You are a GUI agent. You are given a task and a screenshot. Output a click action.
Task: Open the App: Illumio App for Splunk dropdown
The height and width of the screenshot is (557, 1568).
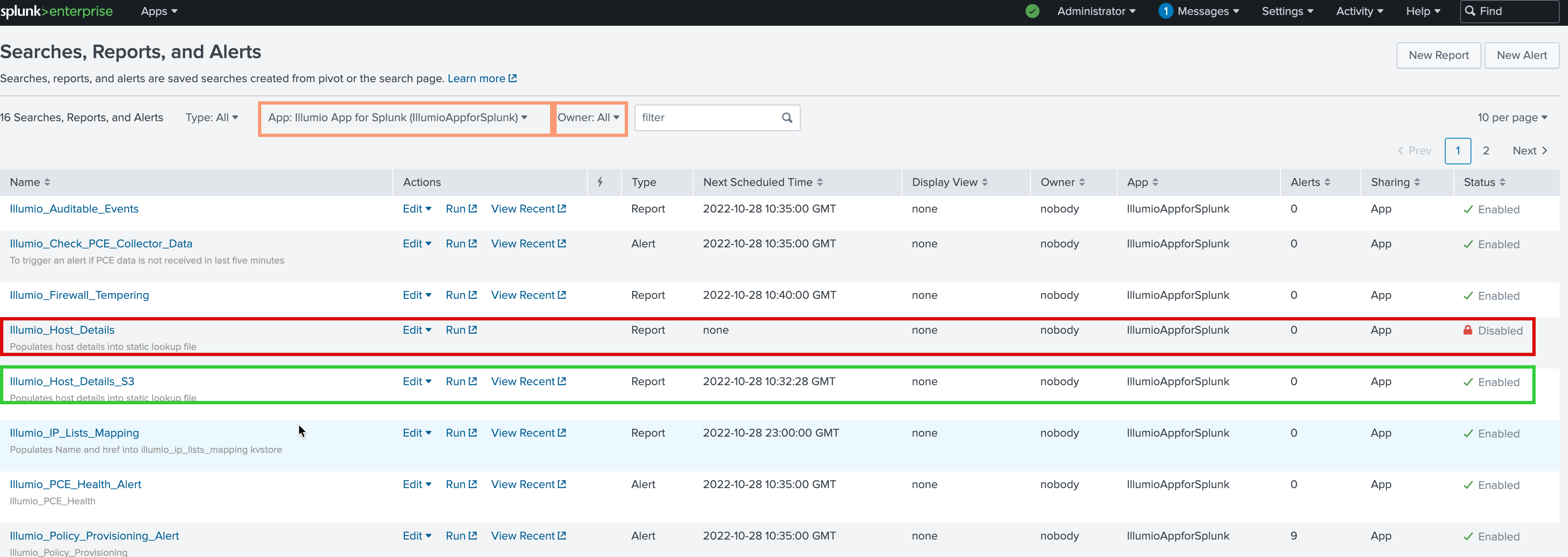coord(398,117)
